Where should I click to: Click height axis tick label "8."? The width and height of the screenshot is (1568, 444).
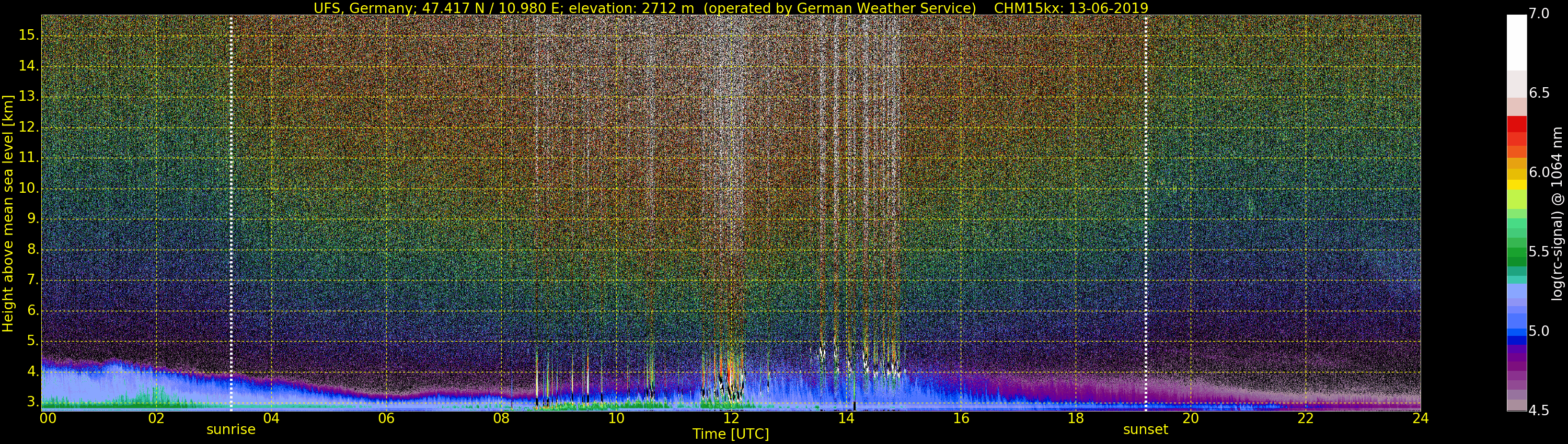(x=32, y=249)
